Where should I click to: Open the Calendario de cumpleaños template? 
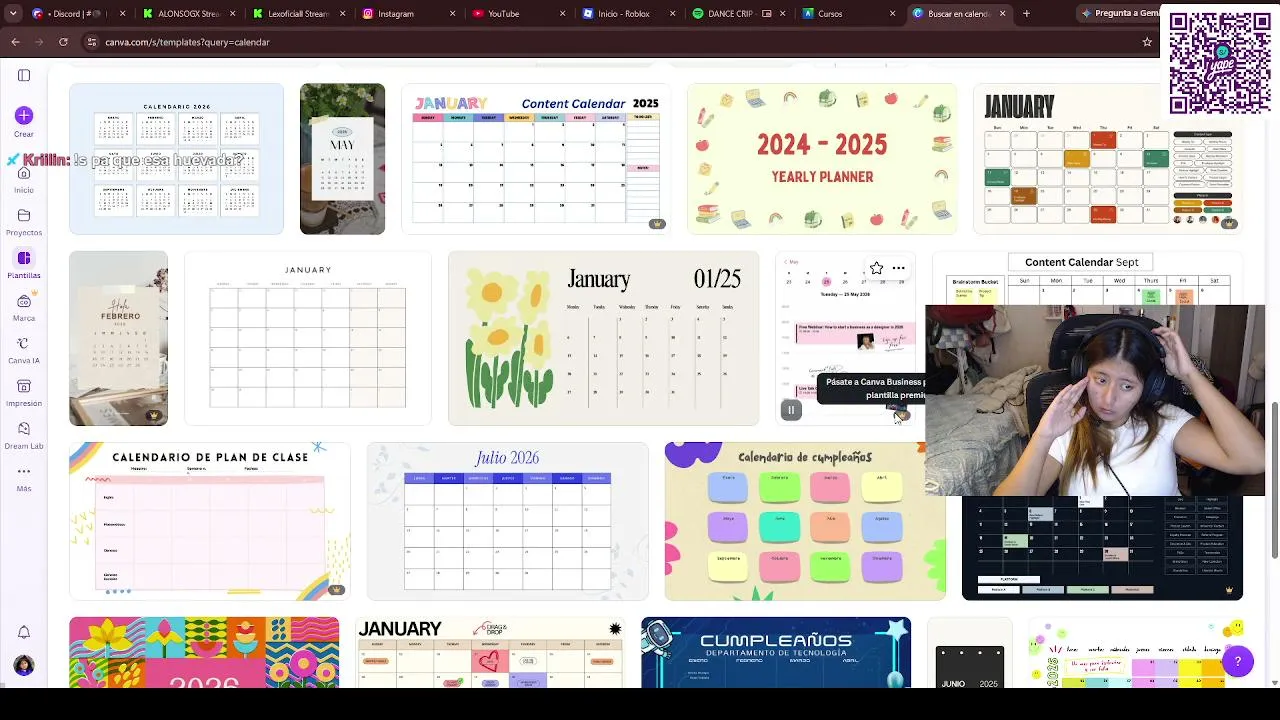[805, 521]
